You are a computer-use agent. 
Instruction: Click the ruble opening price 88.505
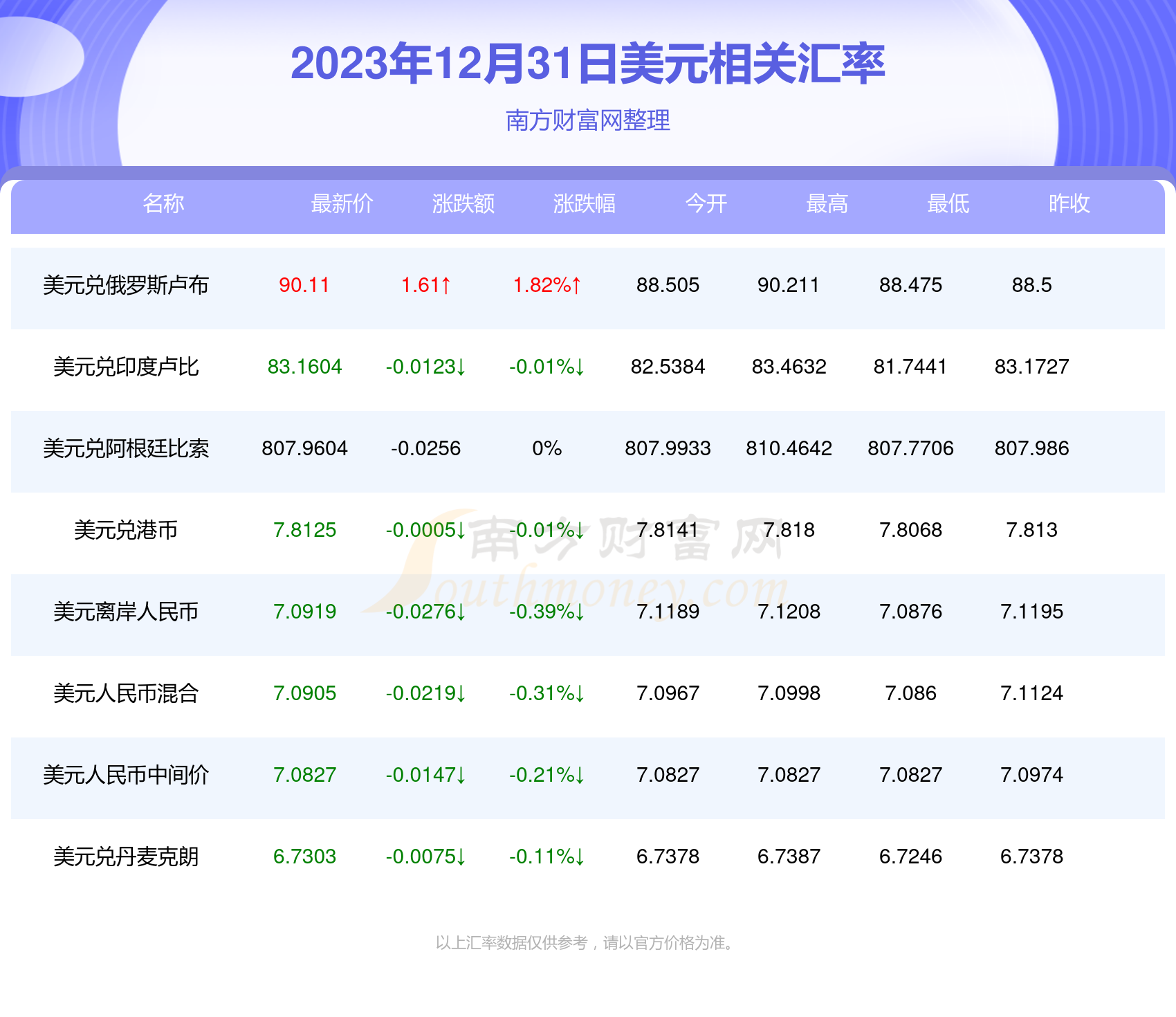point(668,285)
